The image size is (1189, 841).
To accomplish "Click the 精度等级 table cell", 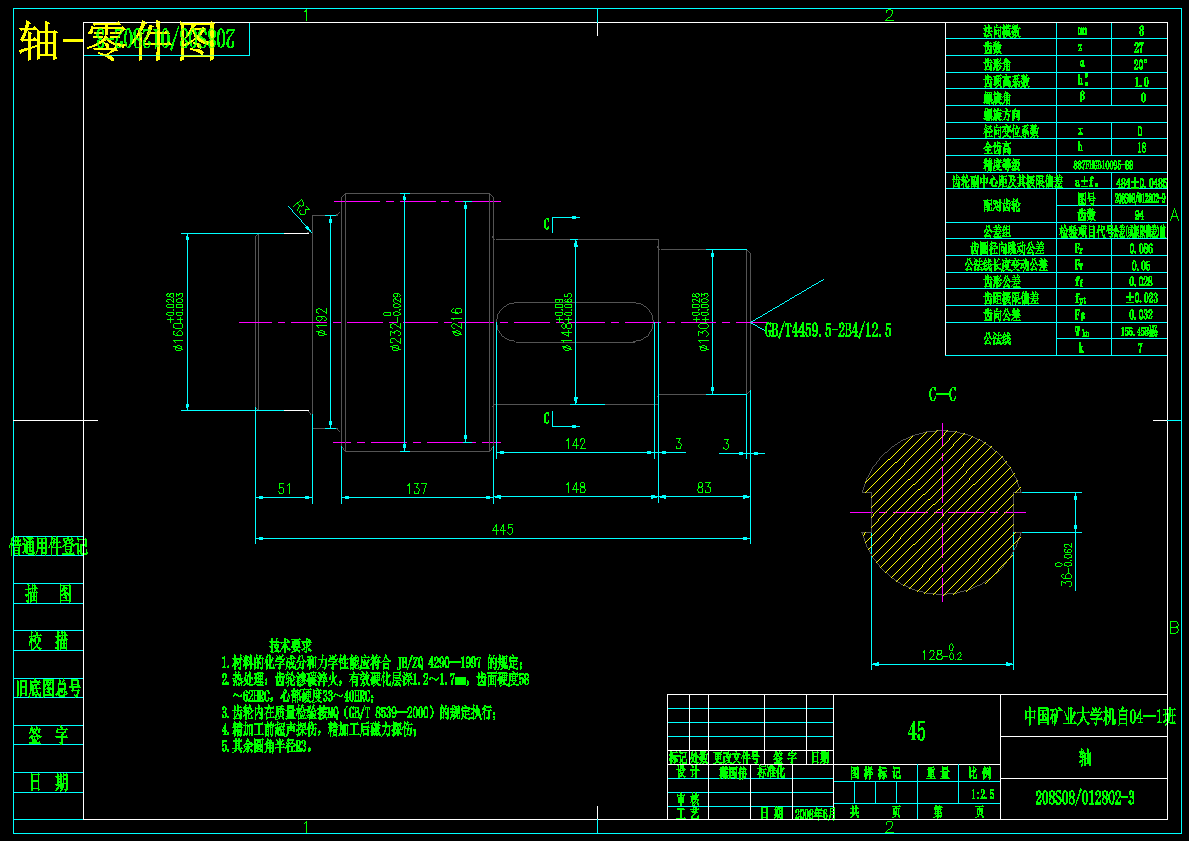I will click(1001, 165).
